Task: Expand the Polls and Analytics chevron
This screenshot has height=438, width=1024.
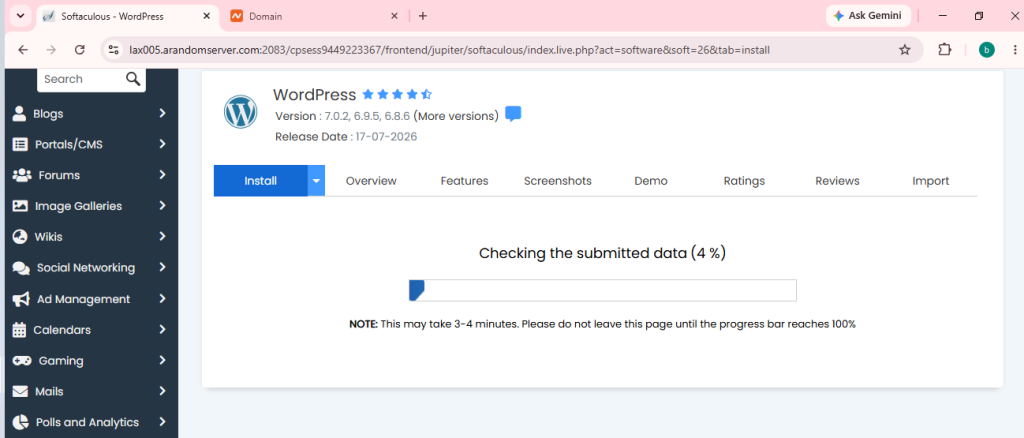Action: tap(163, 422)
